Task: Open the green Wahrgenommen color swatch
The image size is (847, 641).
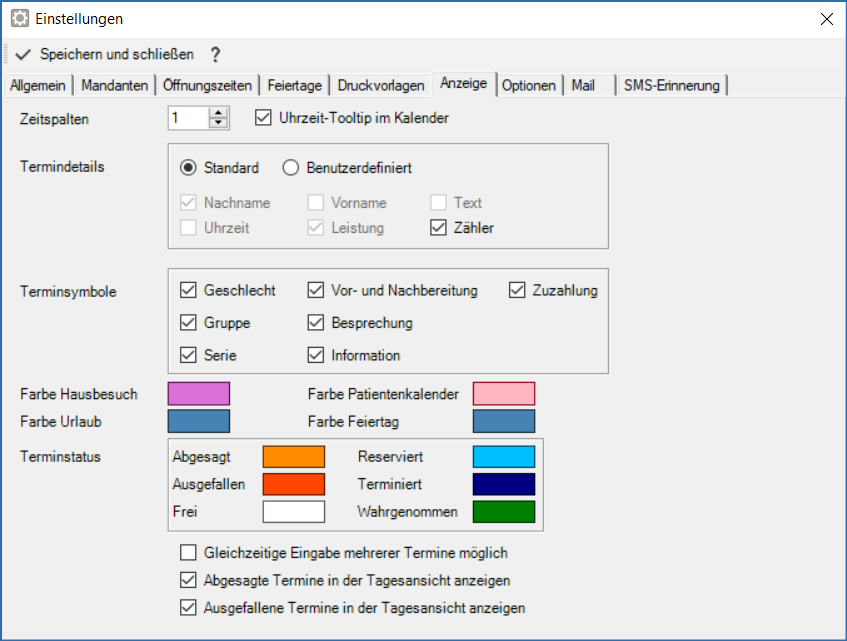Action: [x=504, y=512]
